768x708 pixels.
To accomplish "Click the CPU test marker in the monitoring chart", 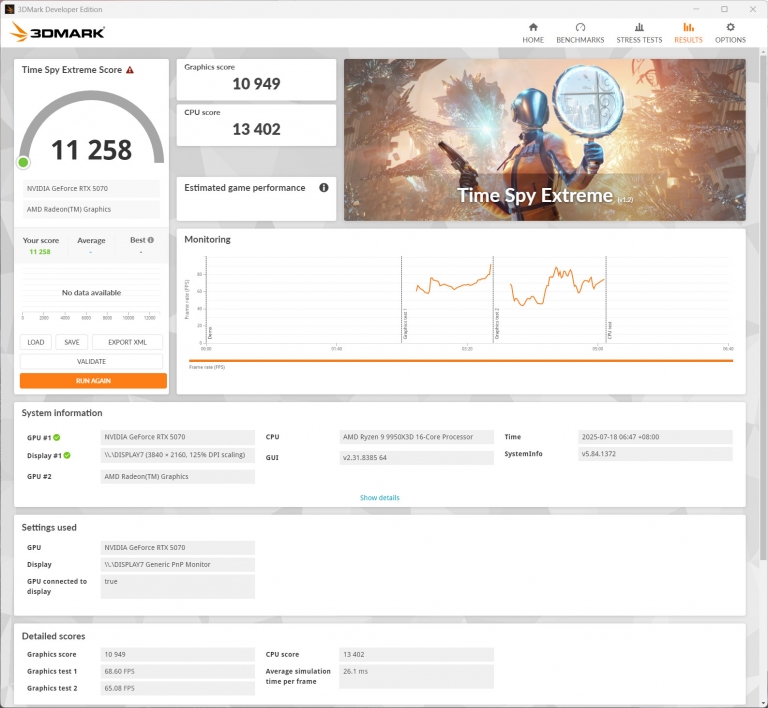I will tap(609, 331).
